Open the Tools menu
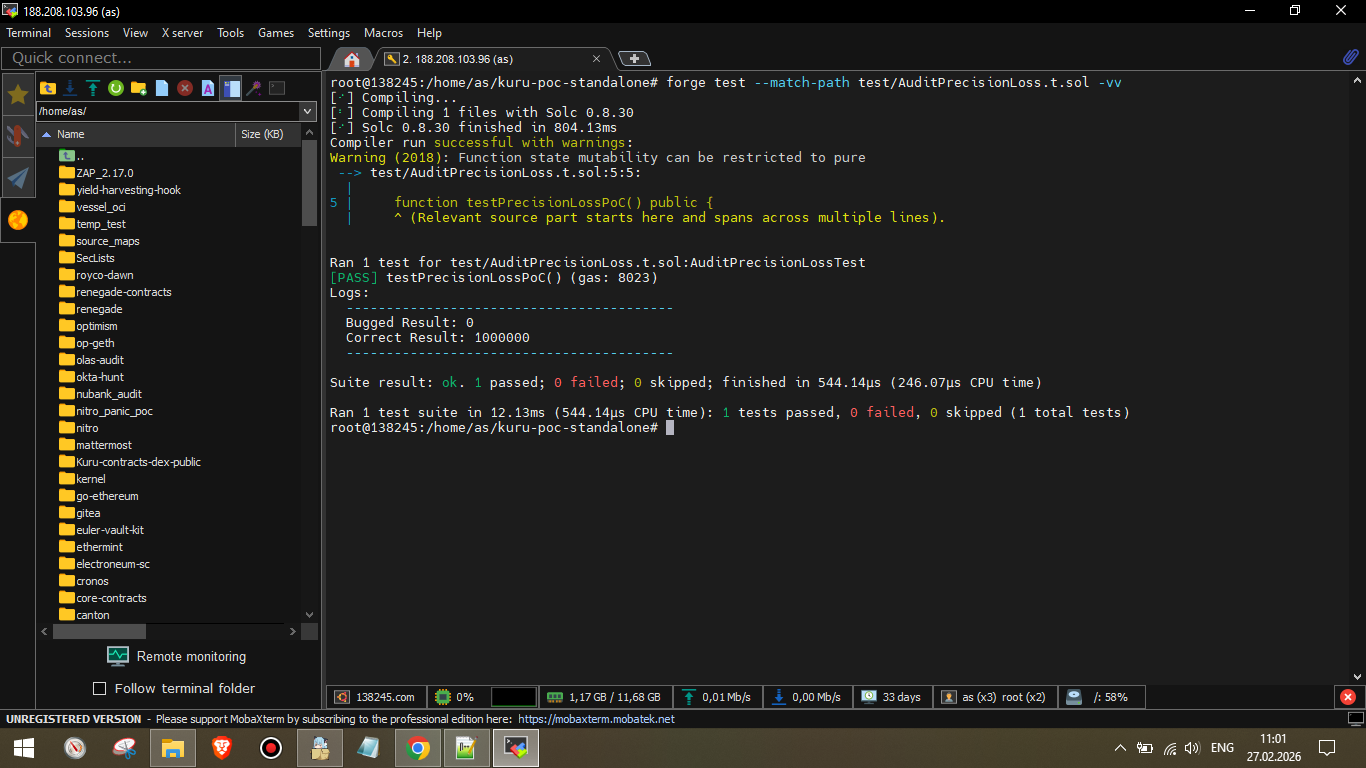The height and width of the screenshot is (768, 1366). [230, 33]
